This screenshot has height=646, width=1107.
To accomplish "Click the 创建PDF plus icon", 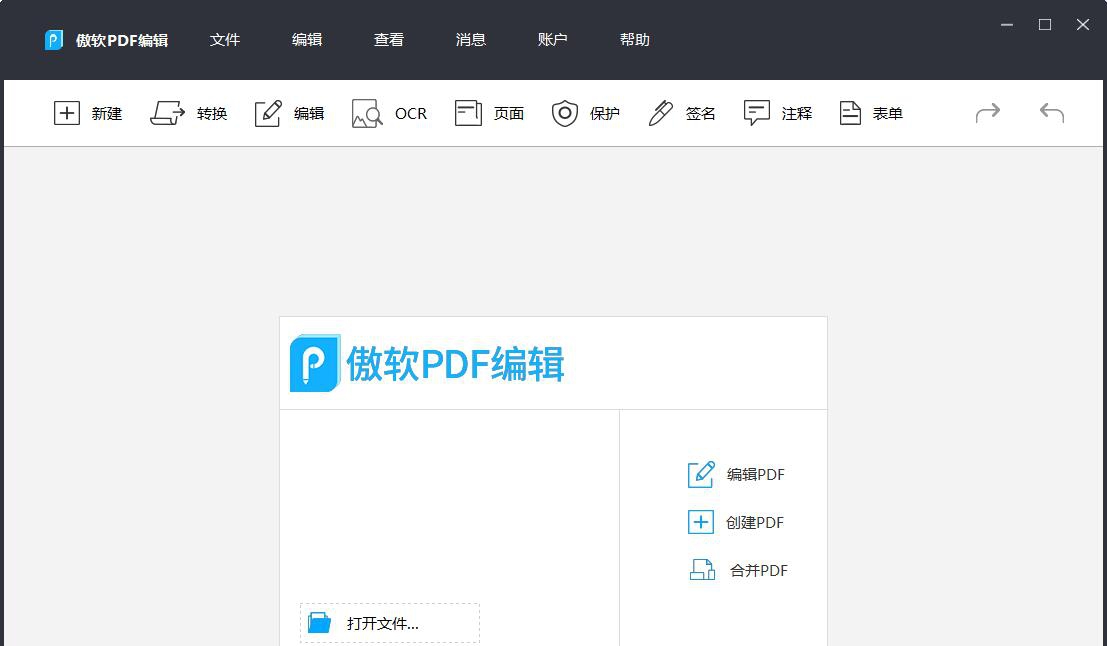I will (x=700, y=522).
